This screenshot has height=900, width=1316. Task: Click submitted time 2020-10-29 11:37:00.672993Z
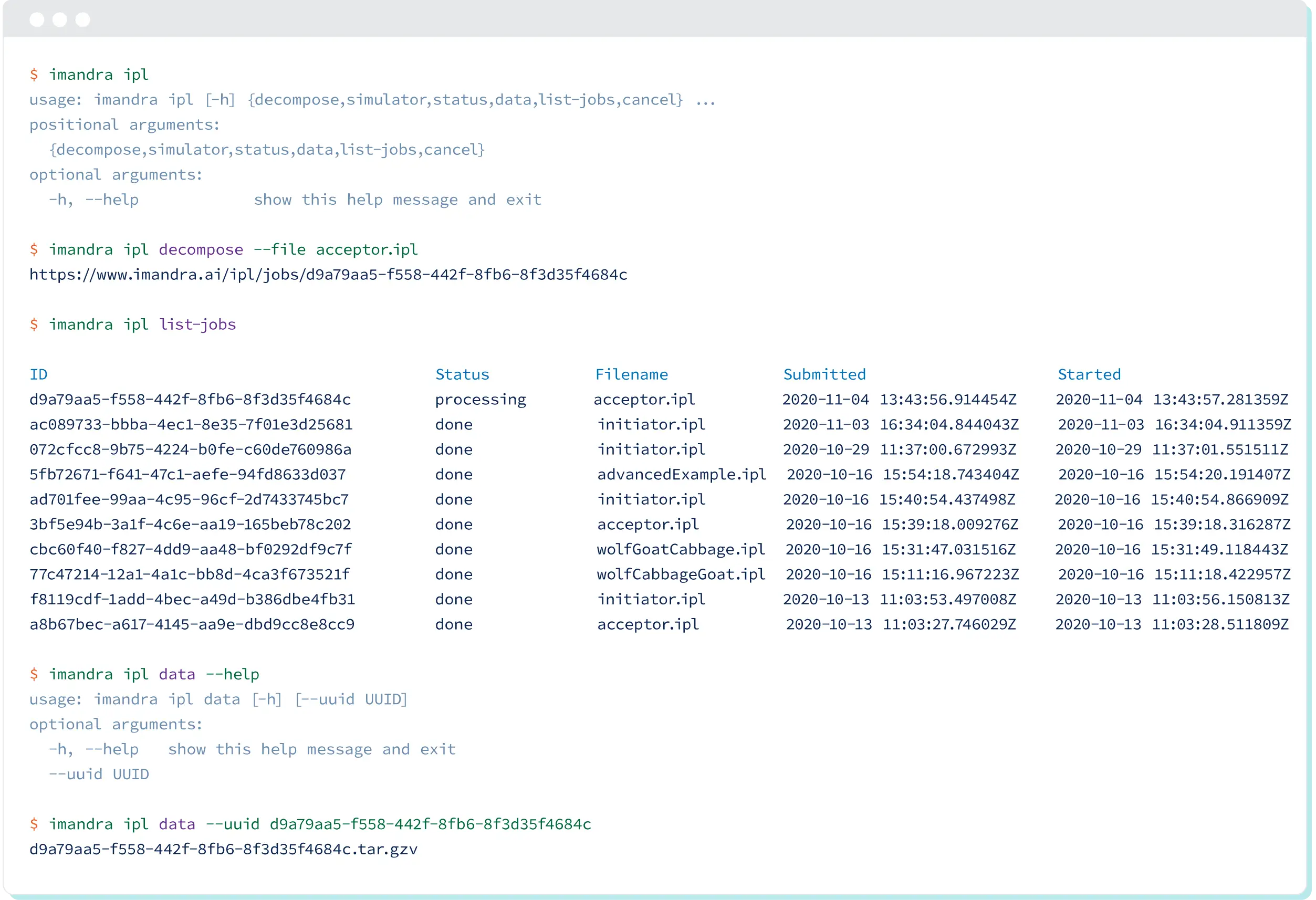tap(900, 449)
